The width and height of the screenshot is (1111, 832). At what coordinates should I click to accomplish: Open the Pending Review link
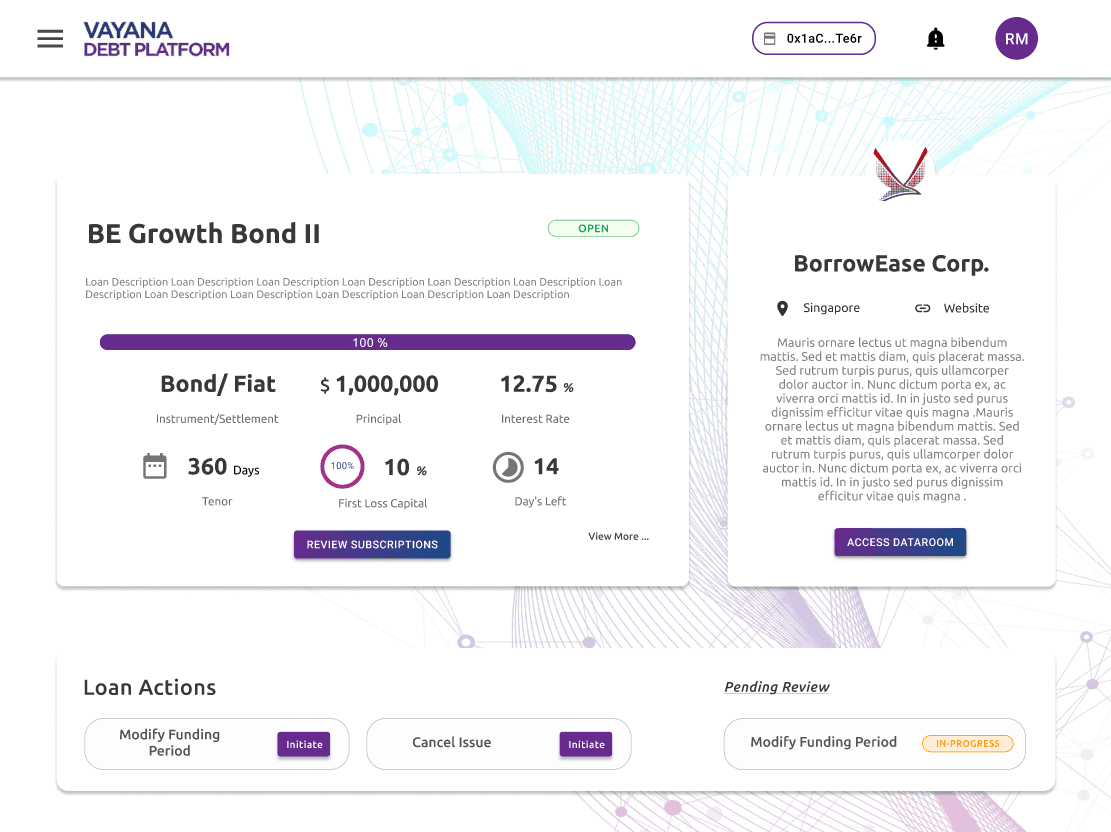777,687
